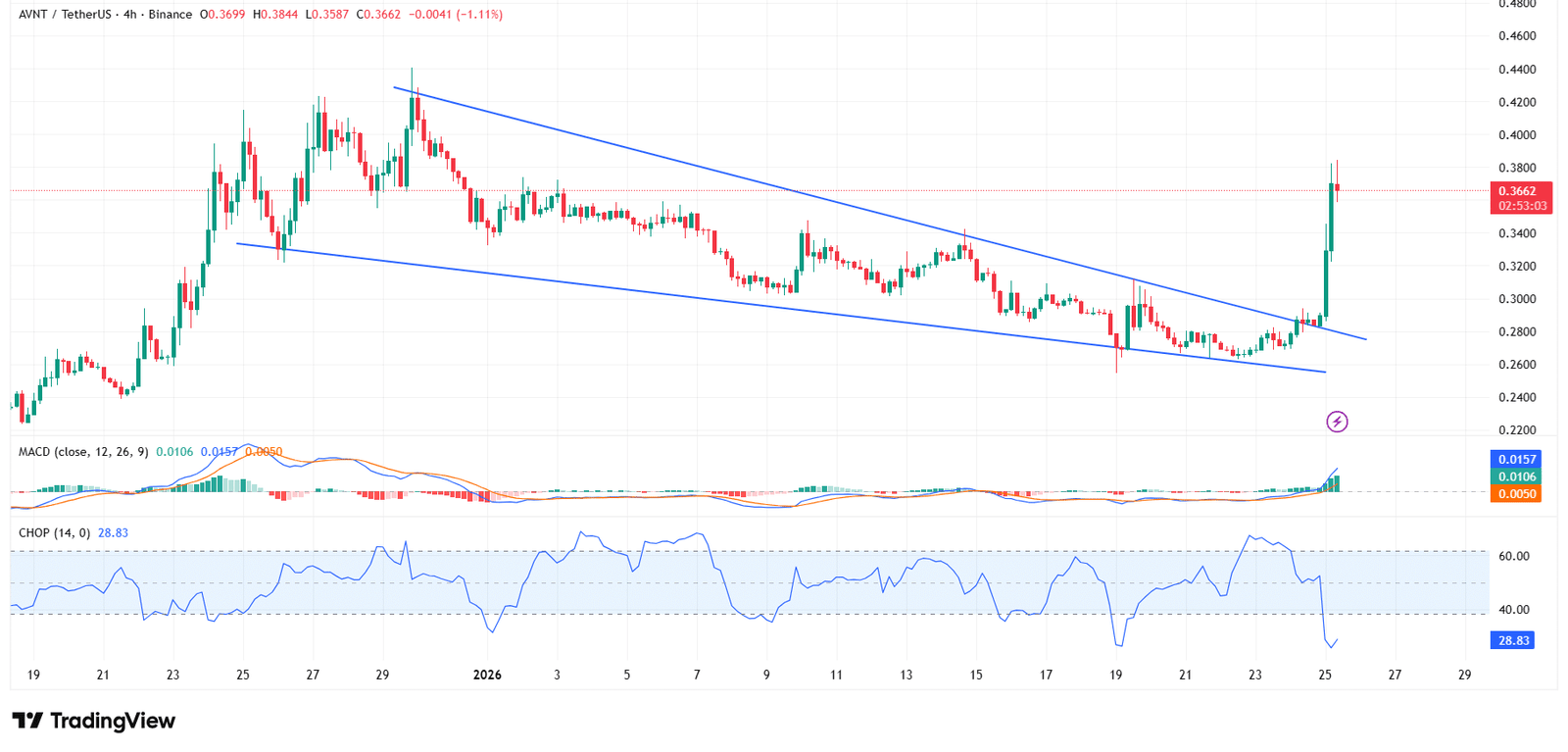The image size is (1568, 752).
Task: Select the tall green breakout candle
Action: pyautogui.click(x=1326, y=282)
